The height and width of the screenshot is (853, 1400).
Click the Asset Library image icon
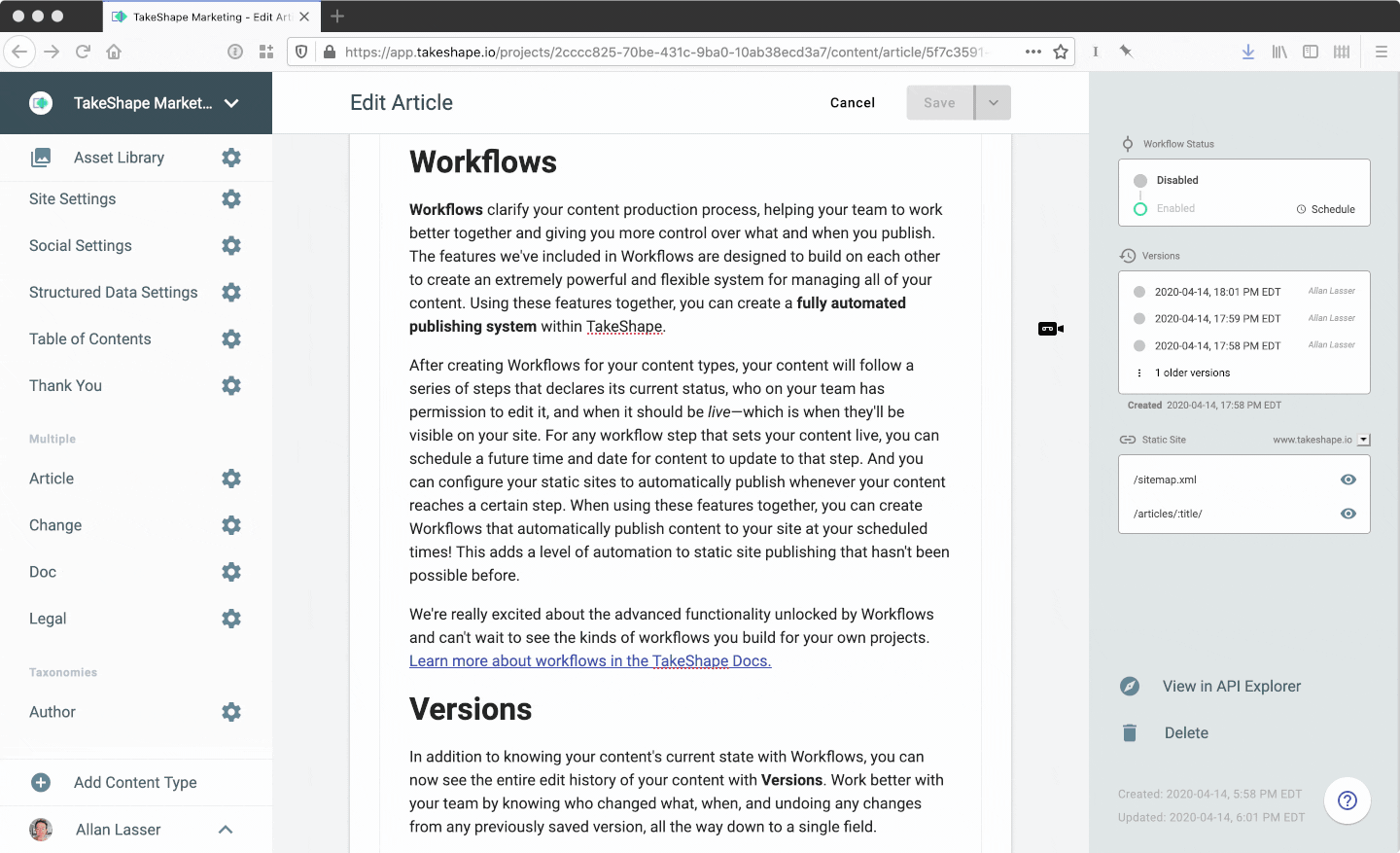[x=41, y=158]
